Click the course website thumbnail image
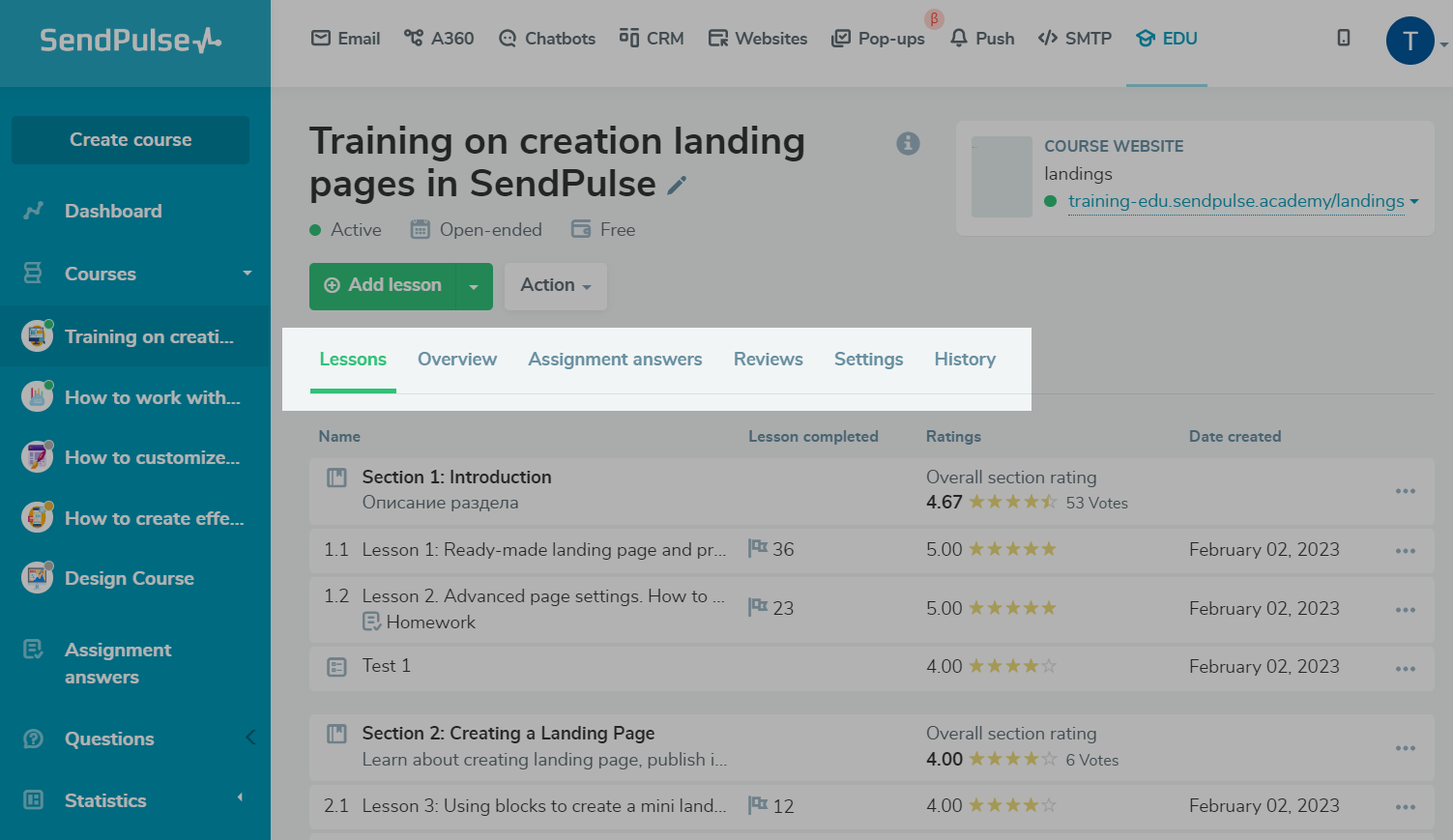The width and height of the screenshot is (1453, 840). click(x=1002, y=177)
